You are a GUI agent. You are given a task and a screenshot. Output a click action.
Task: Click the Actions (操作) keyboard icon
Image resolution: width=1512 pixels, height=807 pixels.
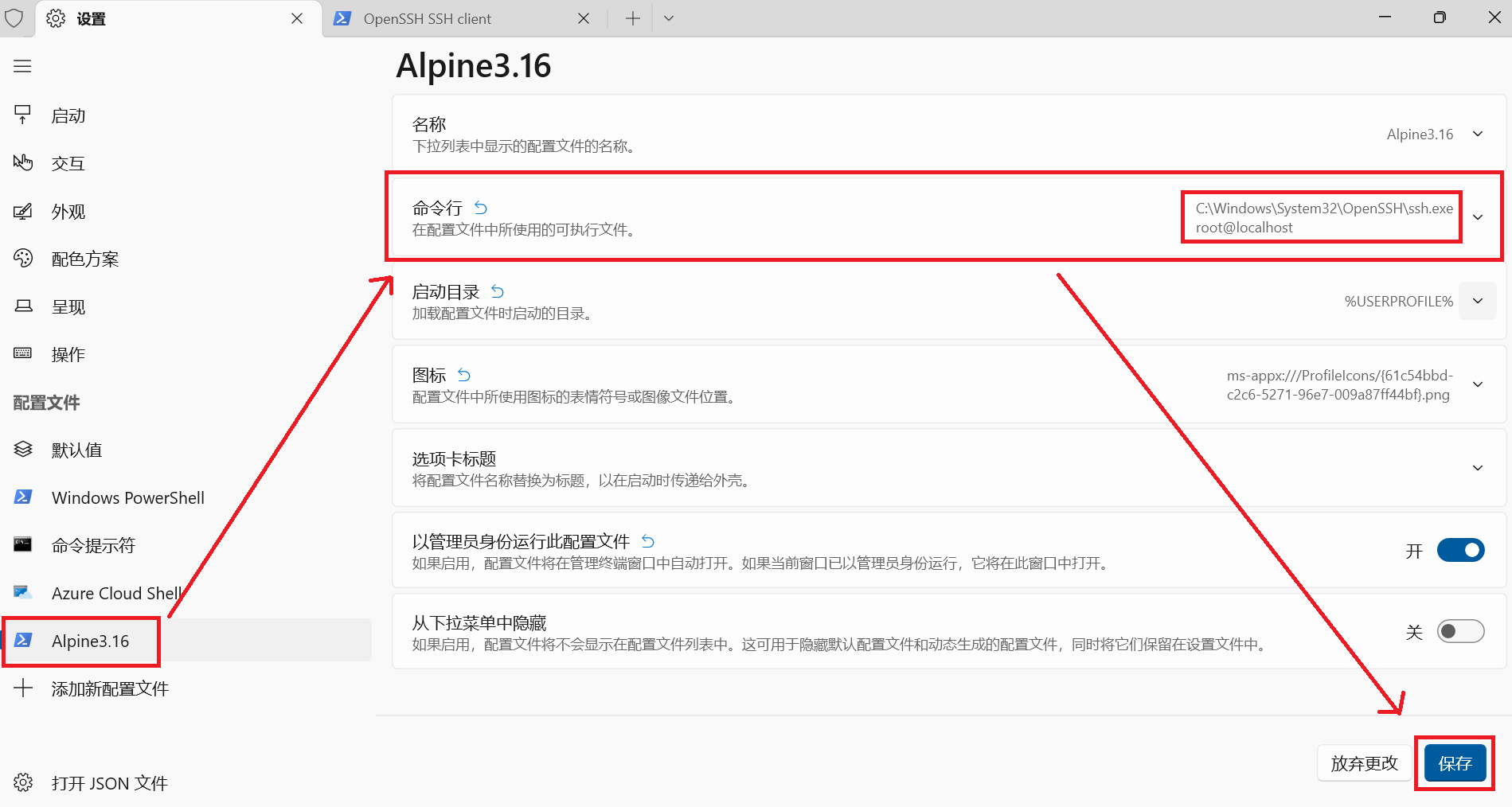[23, 353]
